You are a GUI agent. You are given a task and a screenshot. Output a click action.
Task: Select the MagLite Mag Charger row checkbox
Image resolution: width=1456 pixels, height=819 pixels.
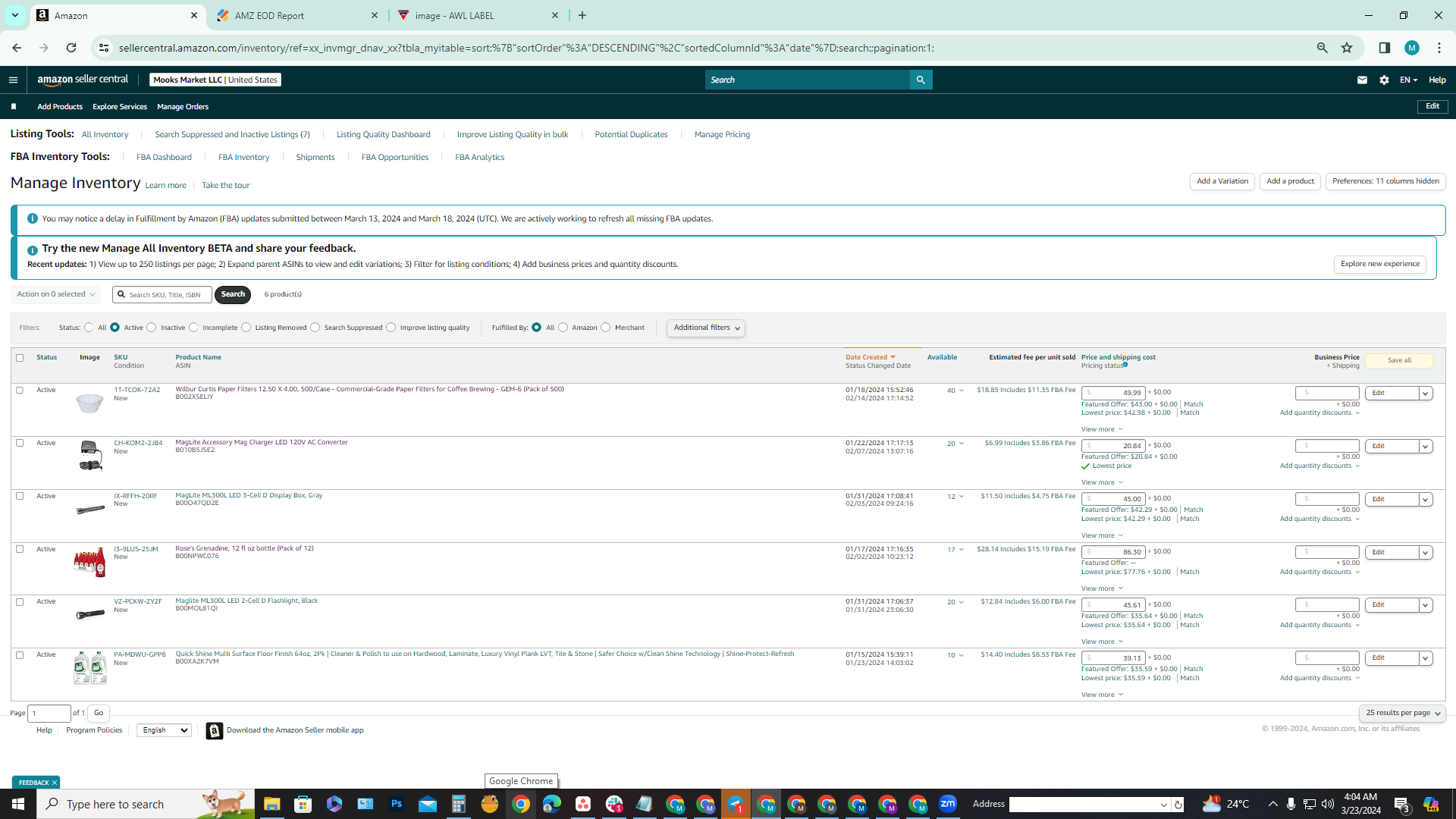[x=20, y=443]
